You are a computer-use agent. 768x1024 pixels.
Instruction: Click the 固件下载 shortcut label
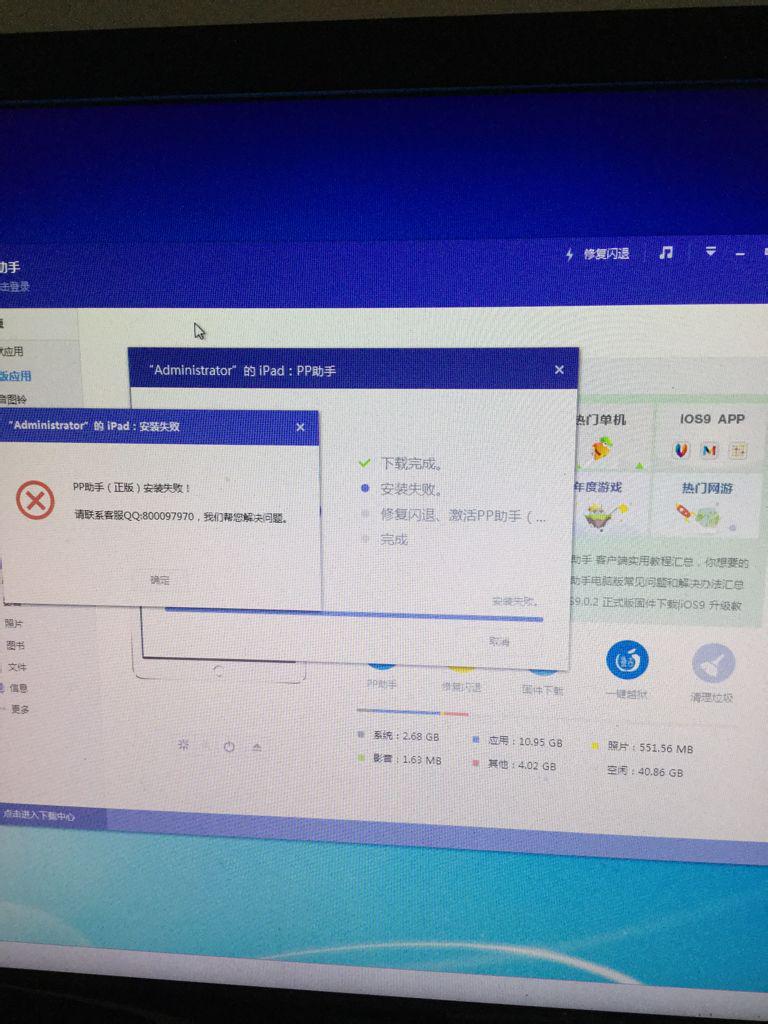point(542,690)
